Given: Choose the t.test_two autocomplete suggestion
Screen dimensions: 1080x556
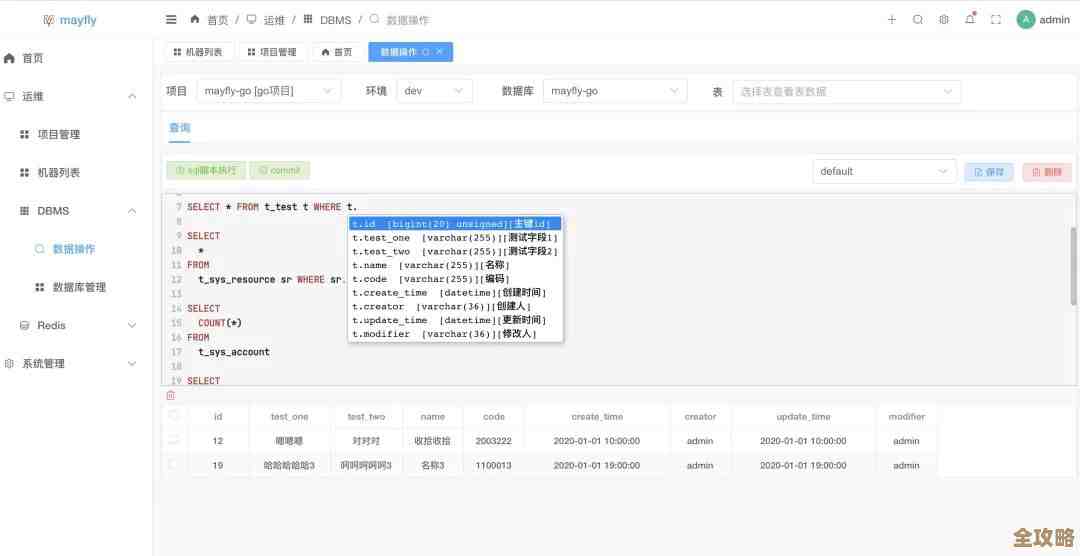Looking at the screenshot, I should click(x=455, y=251).
